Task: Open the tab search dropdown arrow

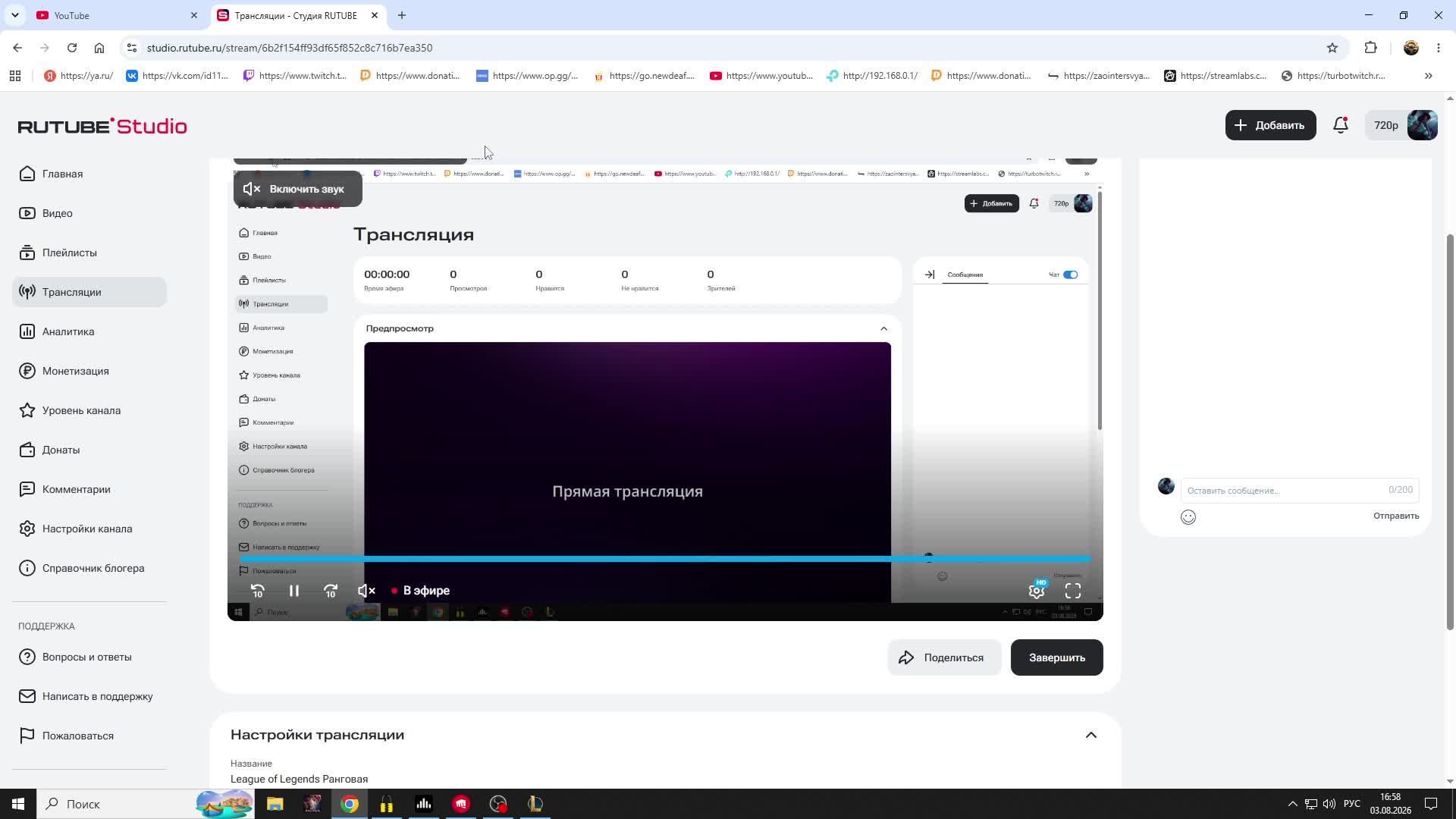Action: coord(15,15)
